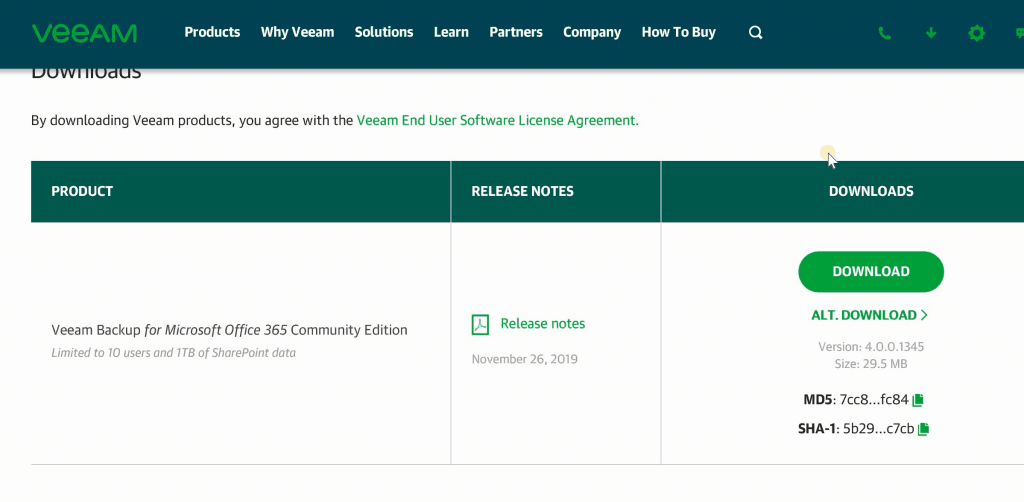
Task: Click the Veeam logo
Action: (84, 33)
